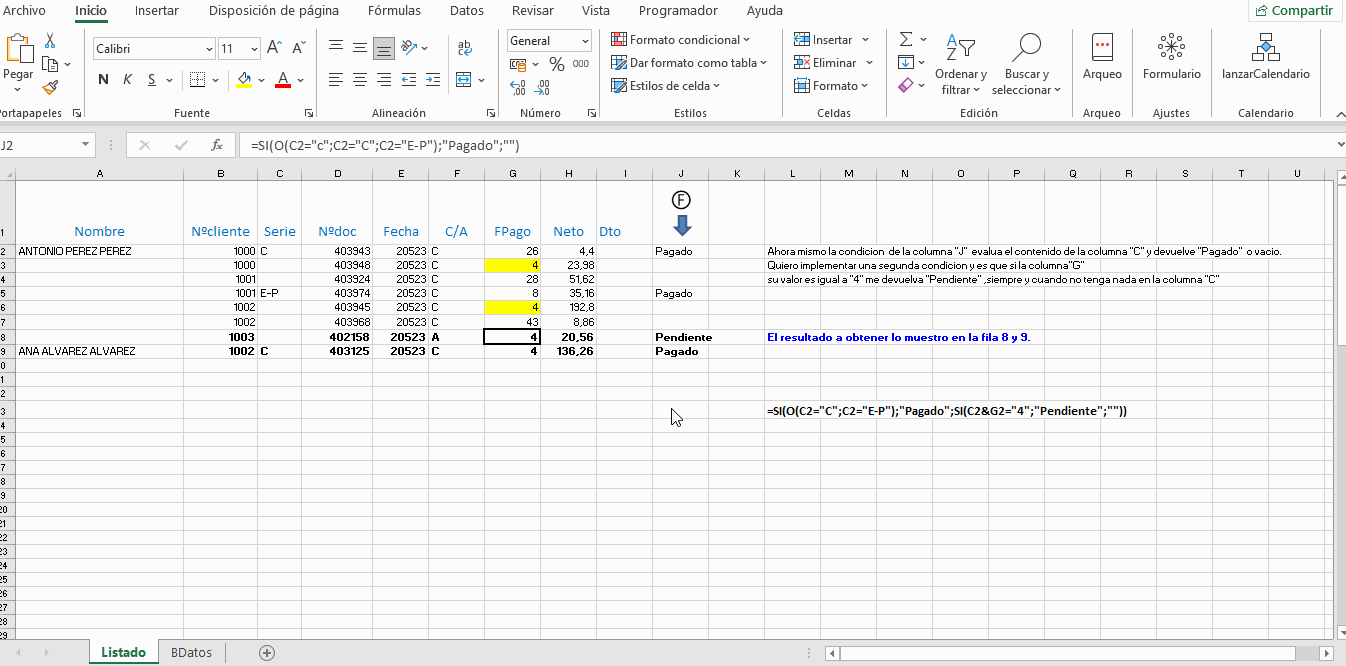Toggle underline (S) formatting
1346x666 pixels.
(152, 80)
